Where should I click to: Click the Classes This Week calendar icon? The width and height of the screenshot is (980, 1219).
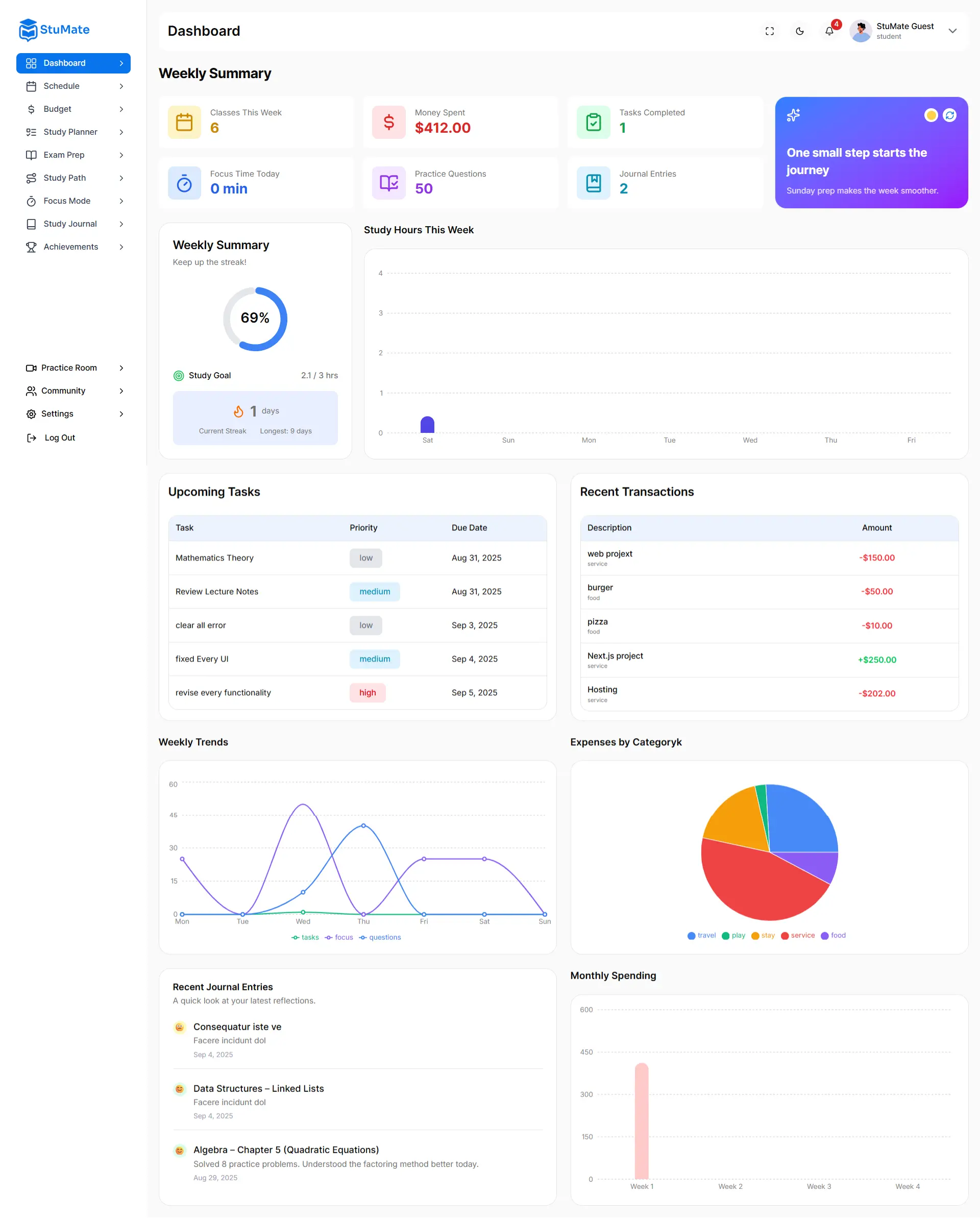pyautogui.click(x=184, y=122)
